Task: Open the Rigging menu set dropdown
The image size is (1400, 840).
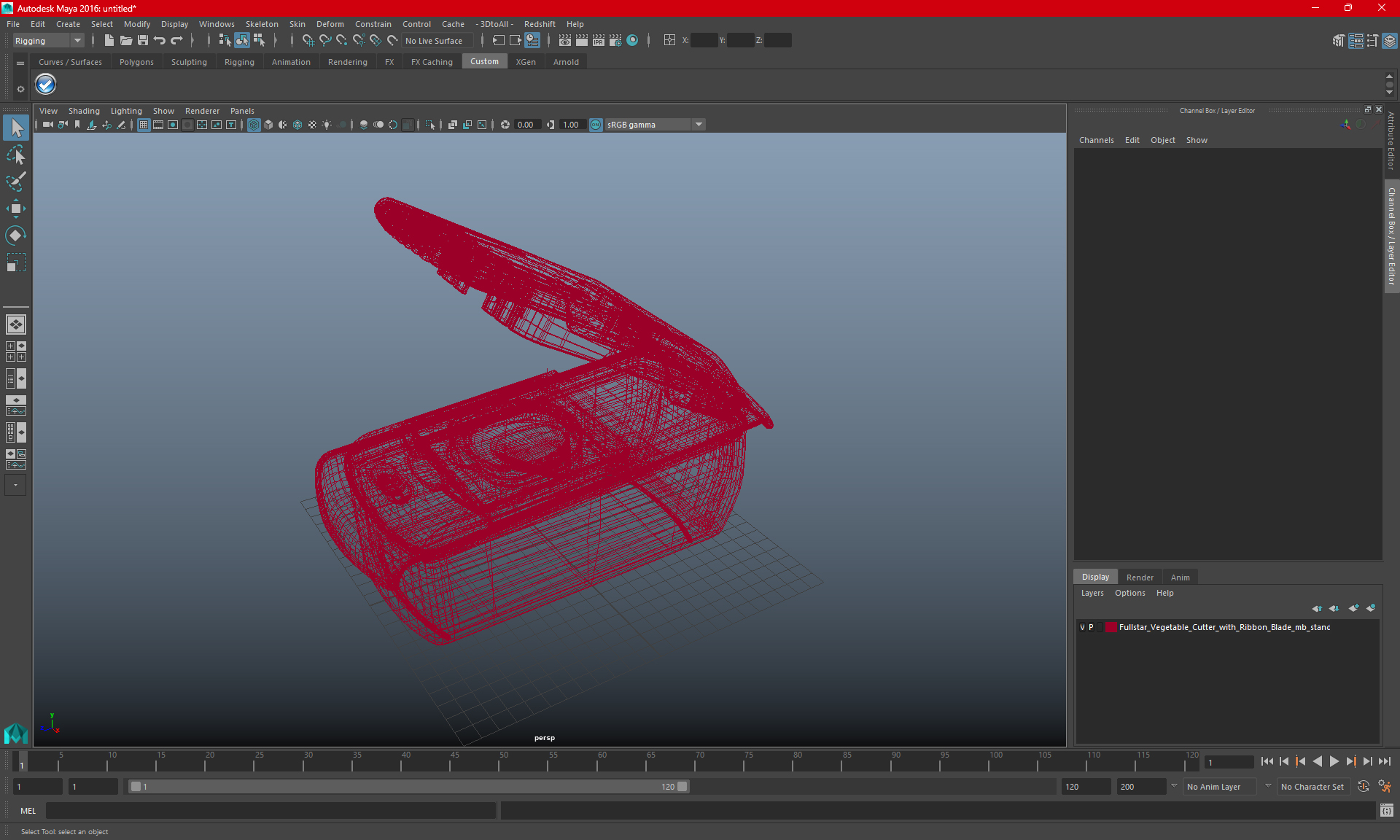Action: tap(48, 41)
